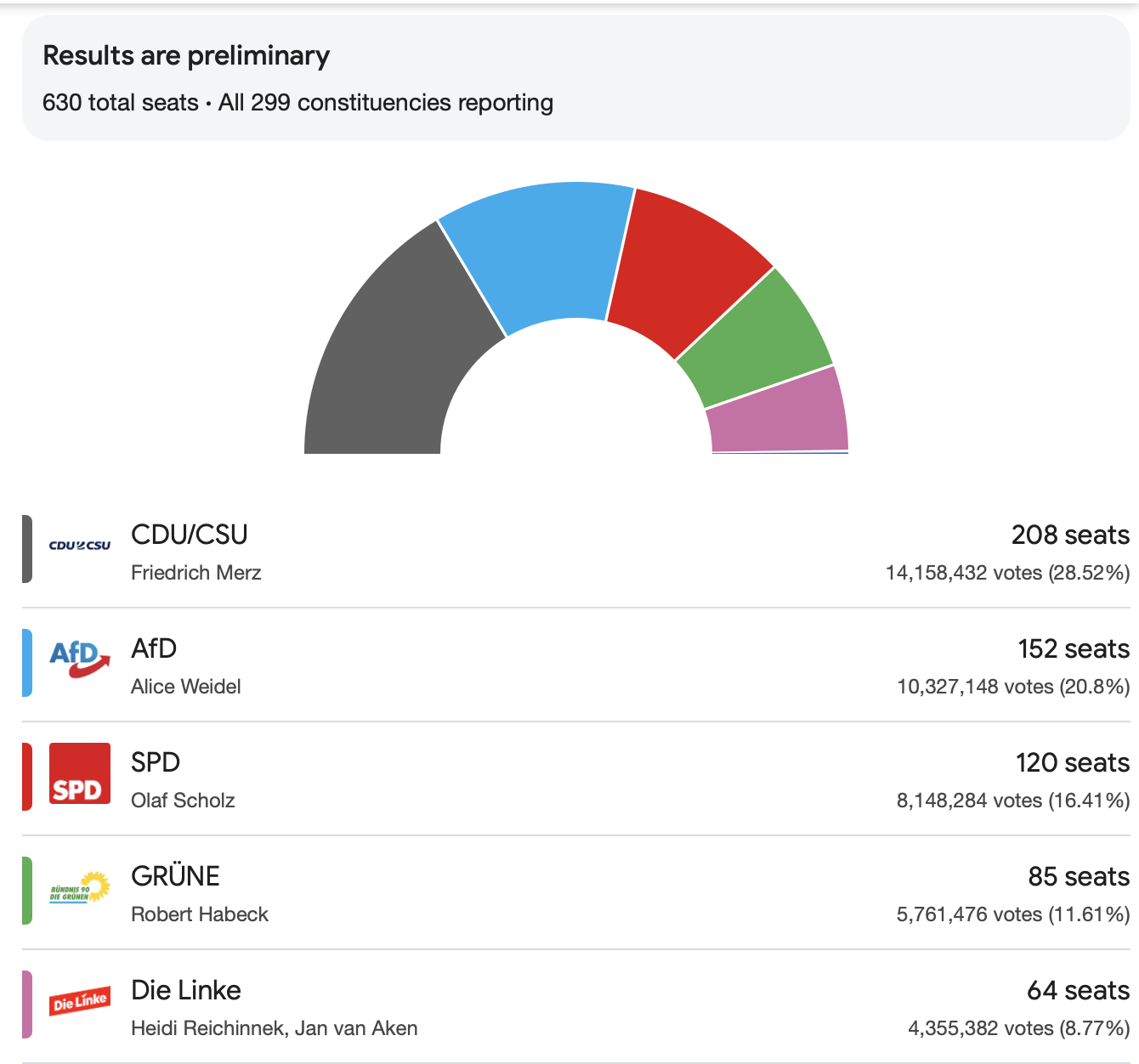Click the Die Linke party logo
1139x1064 pixels.
79,1001
